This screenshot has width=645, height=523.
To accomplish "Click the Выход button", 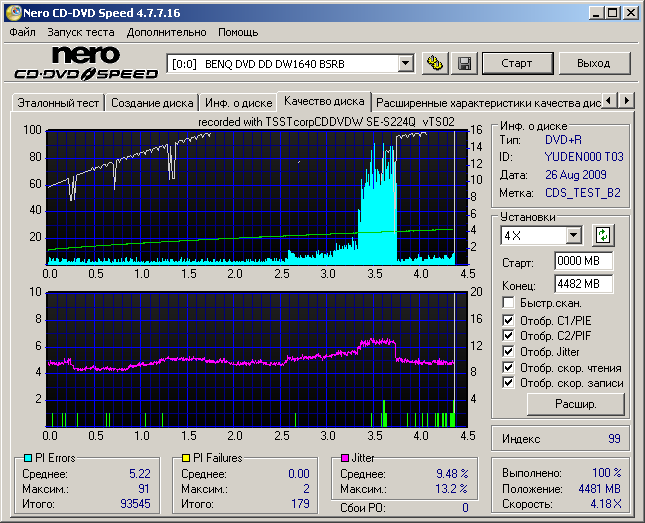I will click(594, 63).
